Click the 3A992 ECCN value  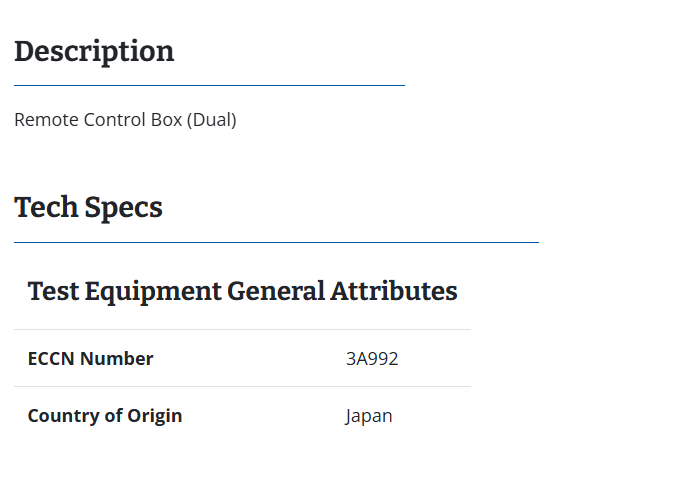tap(372, 359)
